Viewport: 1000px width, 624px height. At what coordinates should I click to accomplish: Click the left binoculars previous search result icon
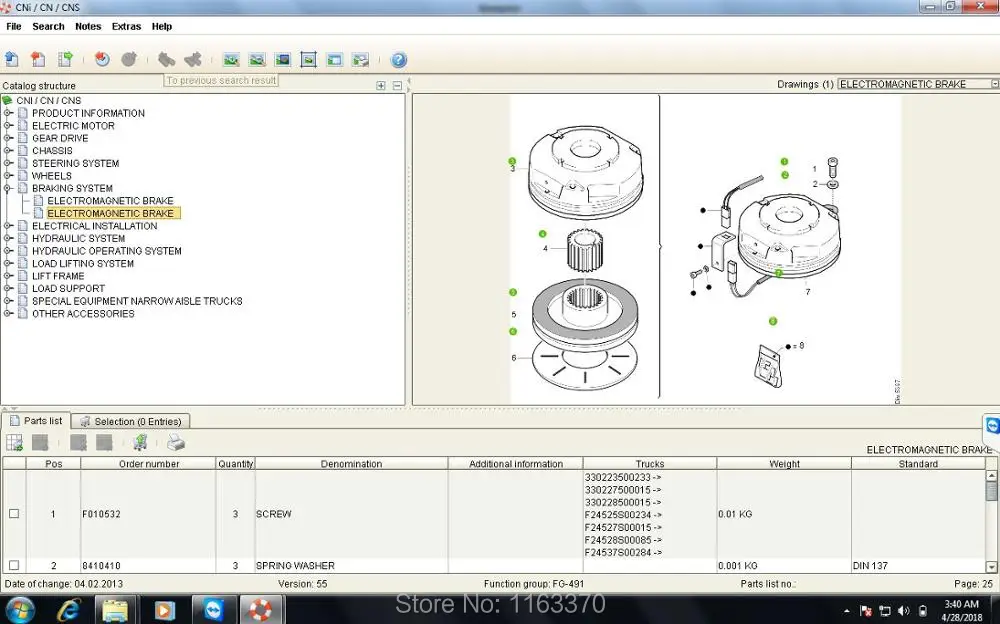coord(166,59)
